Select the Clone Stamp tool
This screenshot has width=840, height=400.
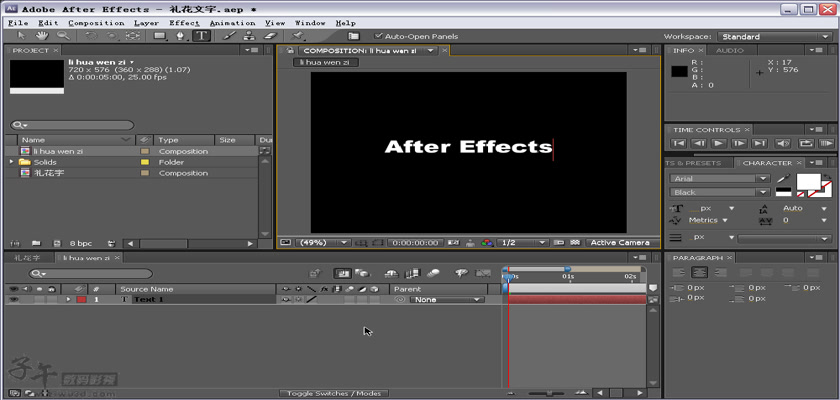click(x=249, y=36)
